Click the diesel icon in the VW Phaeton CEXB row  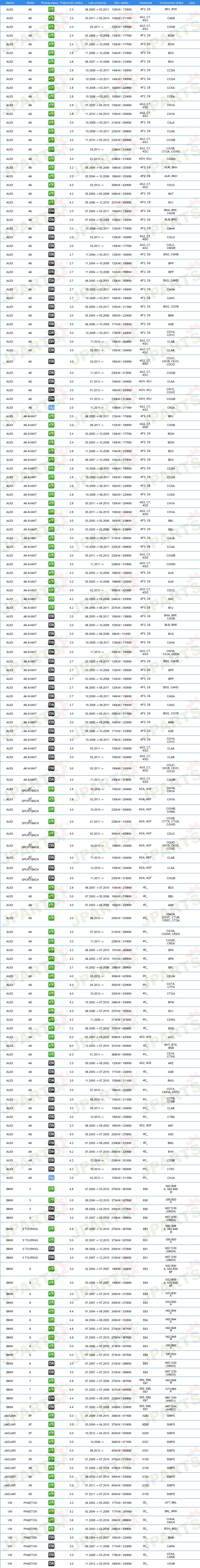(51, 1563)
